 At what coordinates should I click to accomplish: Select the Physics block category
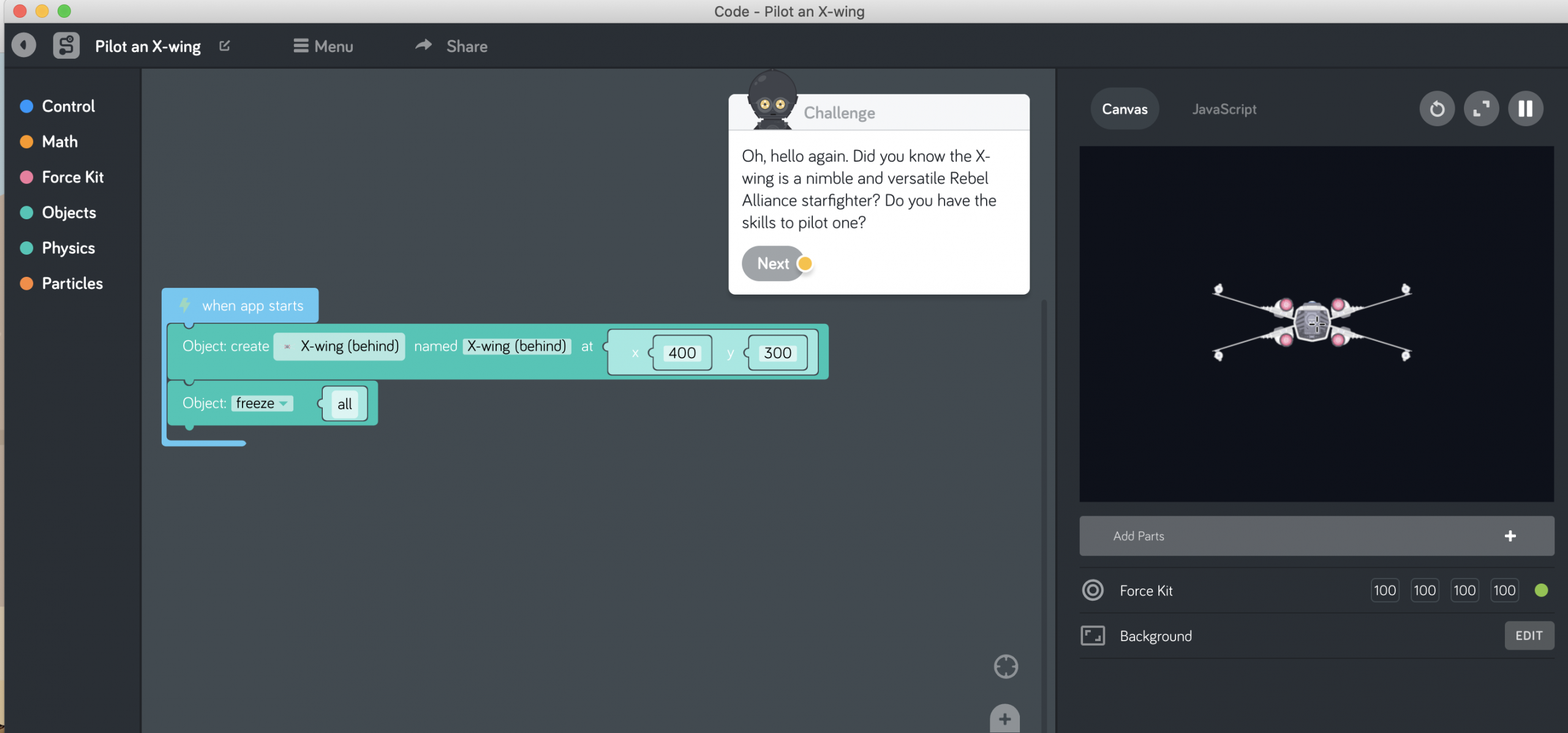click(x=67, y=247)
